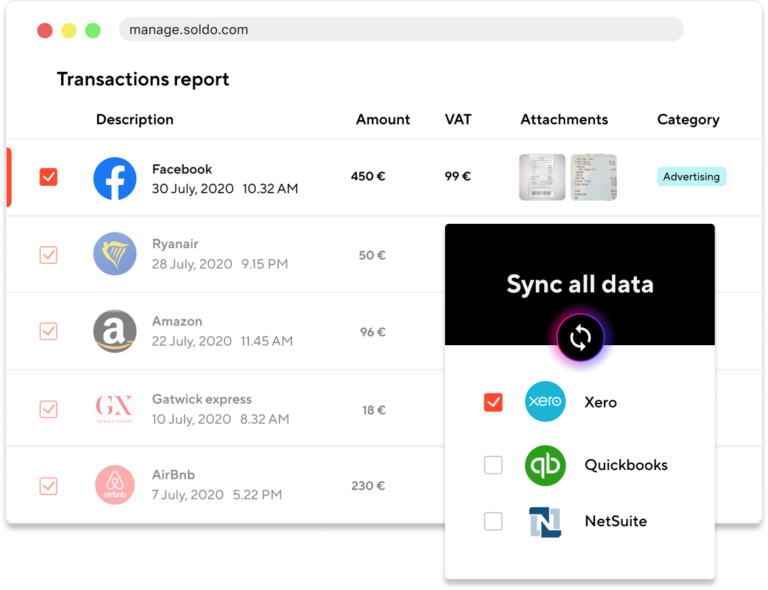768x590 pixels.
Task: Open the first Facebook receipt attachment
Action: 542,177
